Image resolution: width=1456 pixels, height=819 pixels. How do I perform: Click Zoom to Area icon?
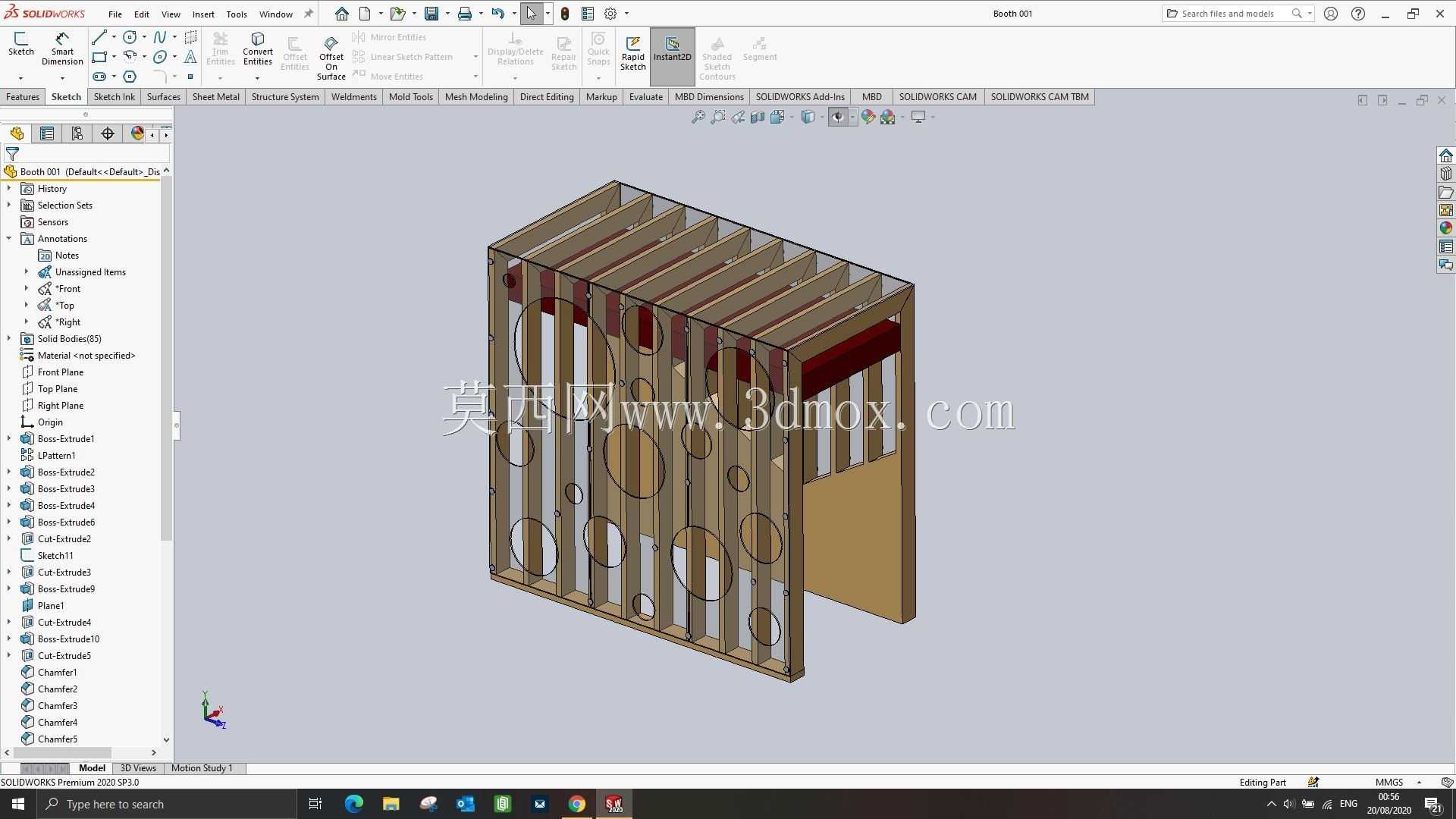point(717,117)
